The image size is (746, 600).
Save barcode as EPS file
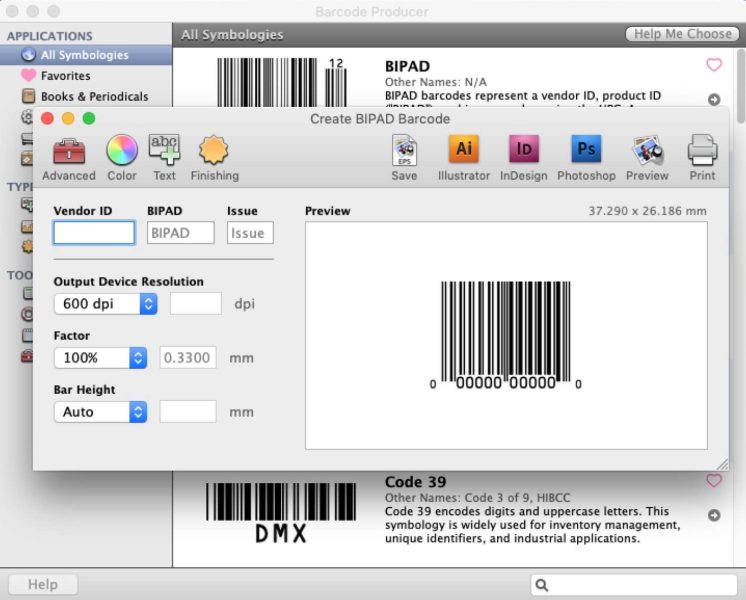[x=404, y=159]
